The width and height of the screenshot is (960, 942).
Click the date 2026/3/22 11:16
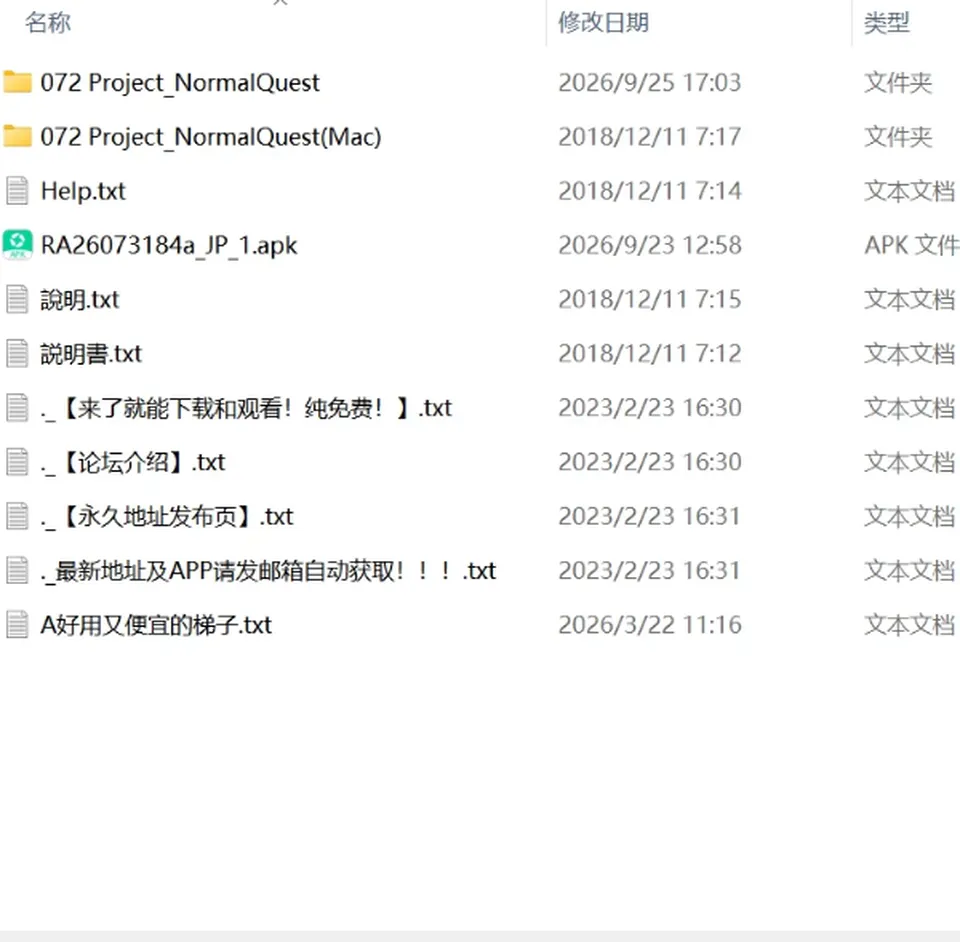point(650,625)
